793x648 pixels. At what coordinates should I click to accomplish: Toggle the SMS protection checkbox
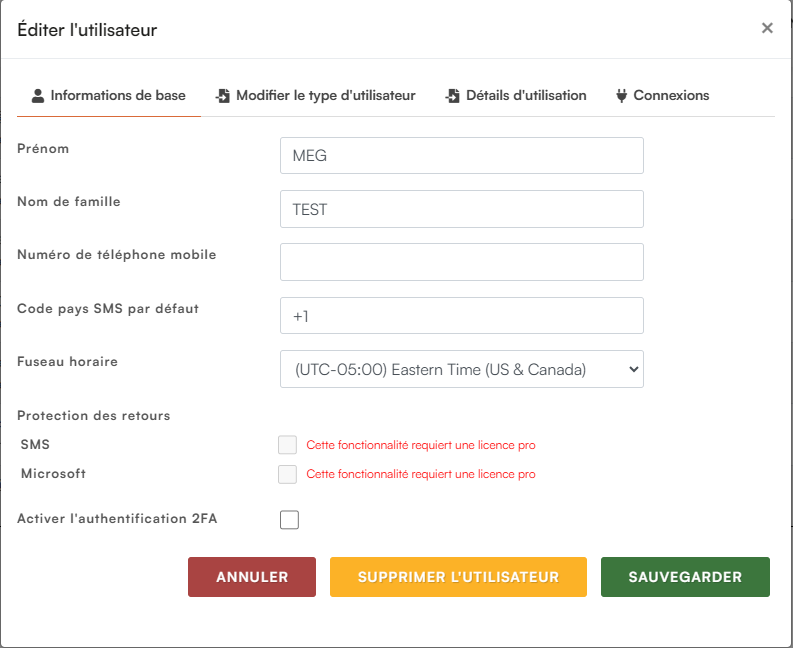(288, 445)
